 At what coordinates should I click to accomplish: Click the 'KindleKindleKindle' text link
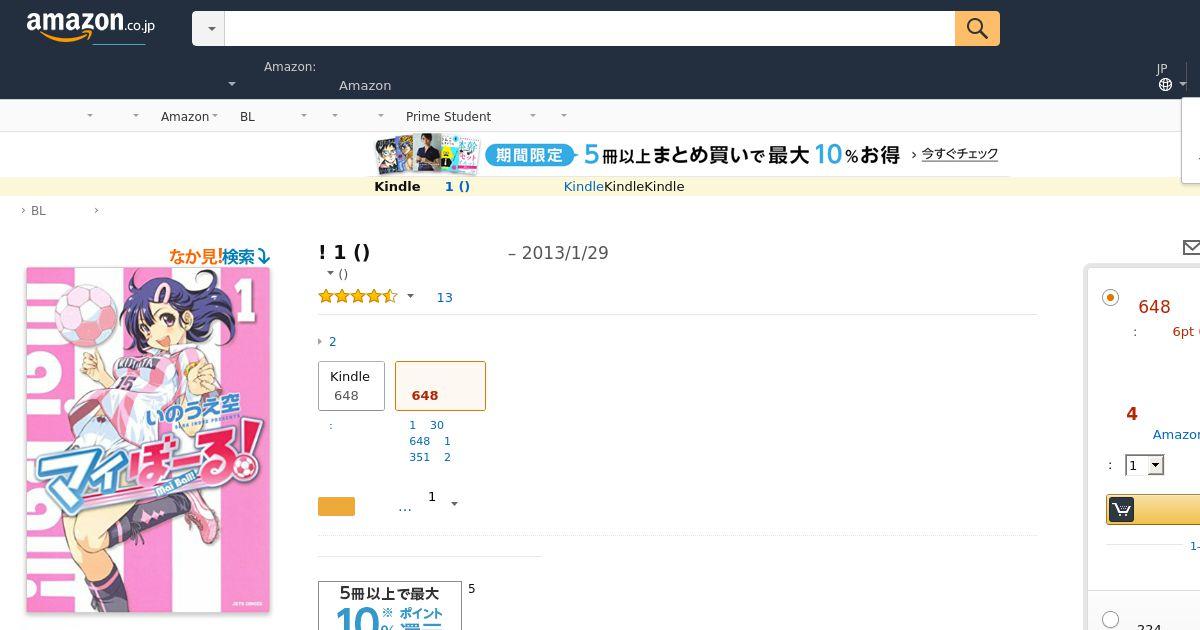tap(624, 186)
